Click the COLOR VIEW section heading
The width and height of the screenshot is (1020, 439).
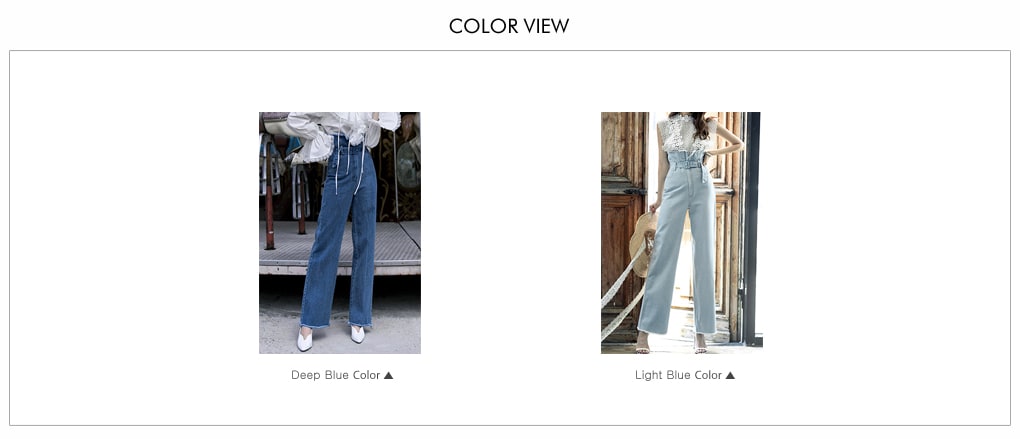point(509,26)
